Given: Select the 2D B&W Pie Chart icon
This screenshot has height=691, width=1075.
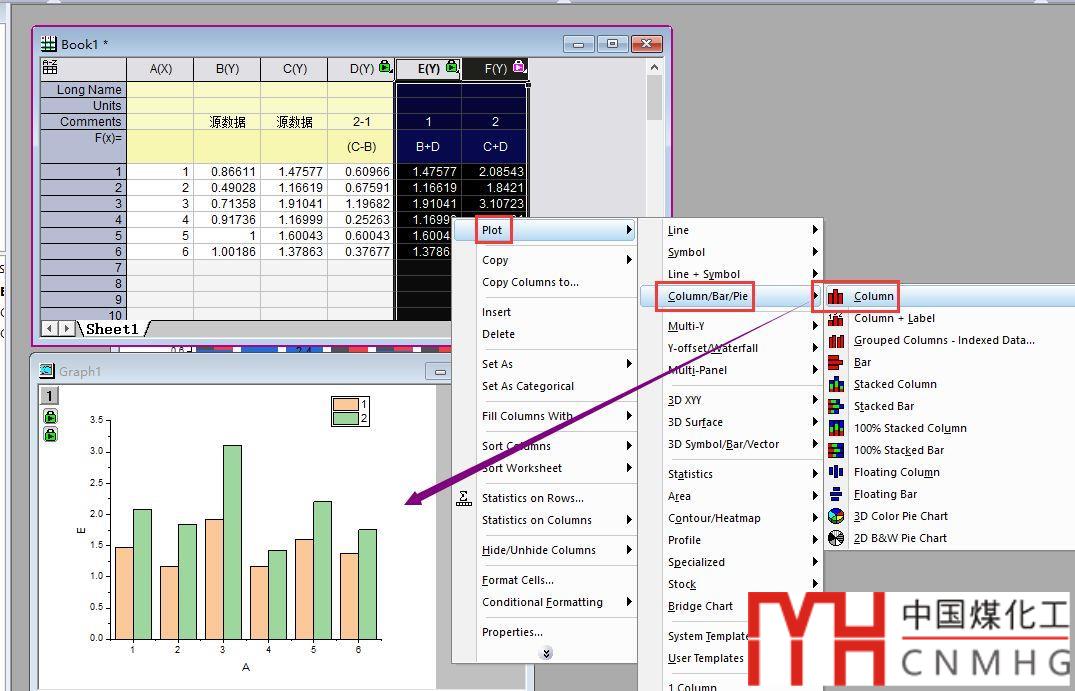Looking at the screenshot, I should coord(835,537).
